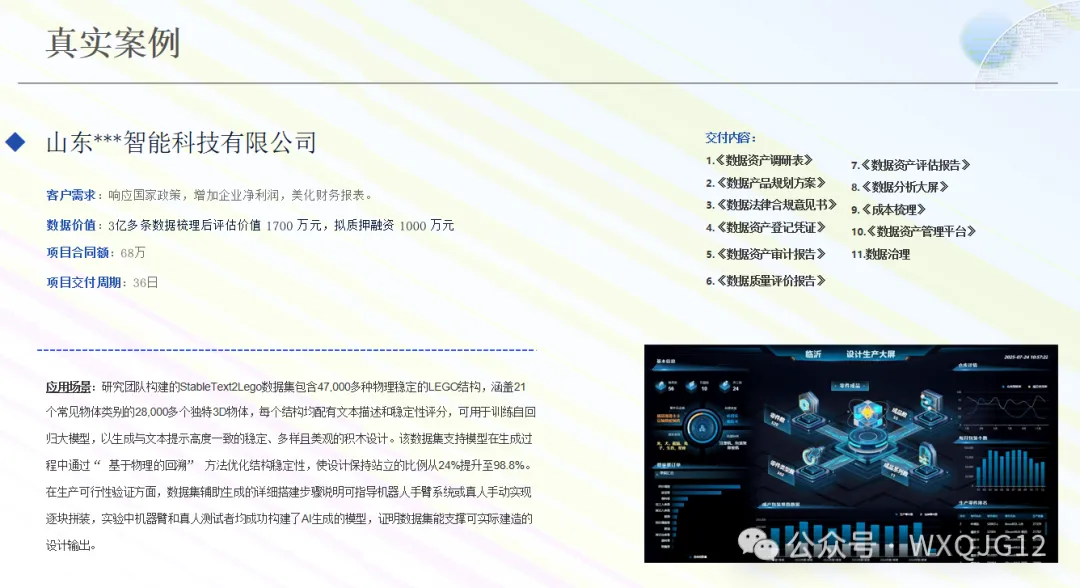Select item 5《数据资产审计报告》
Screen dimensions: 1080x588
point(765,254)
